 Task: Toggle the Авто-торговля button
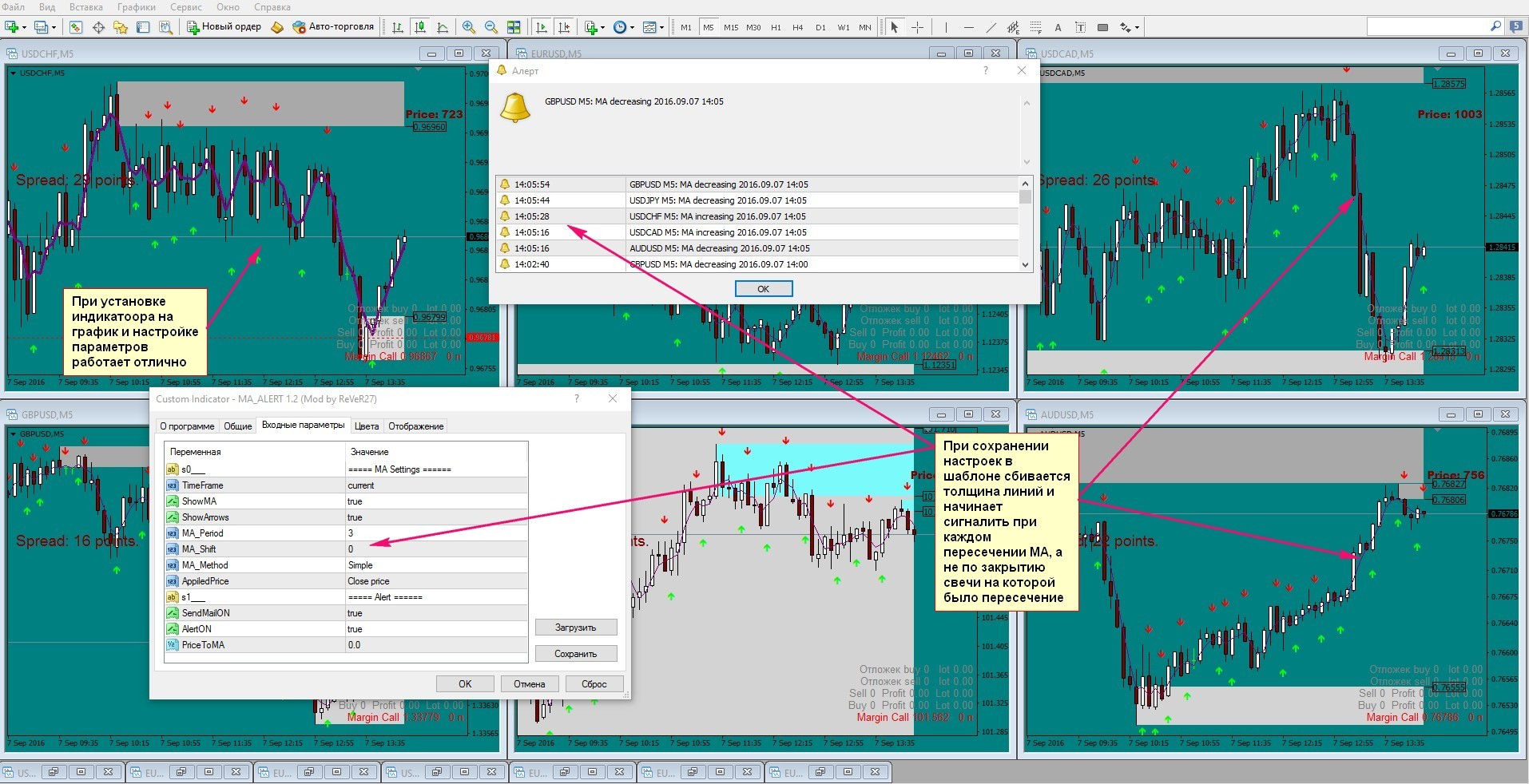(333, 27)
